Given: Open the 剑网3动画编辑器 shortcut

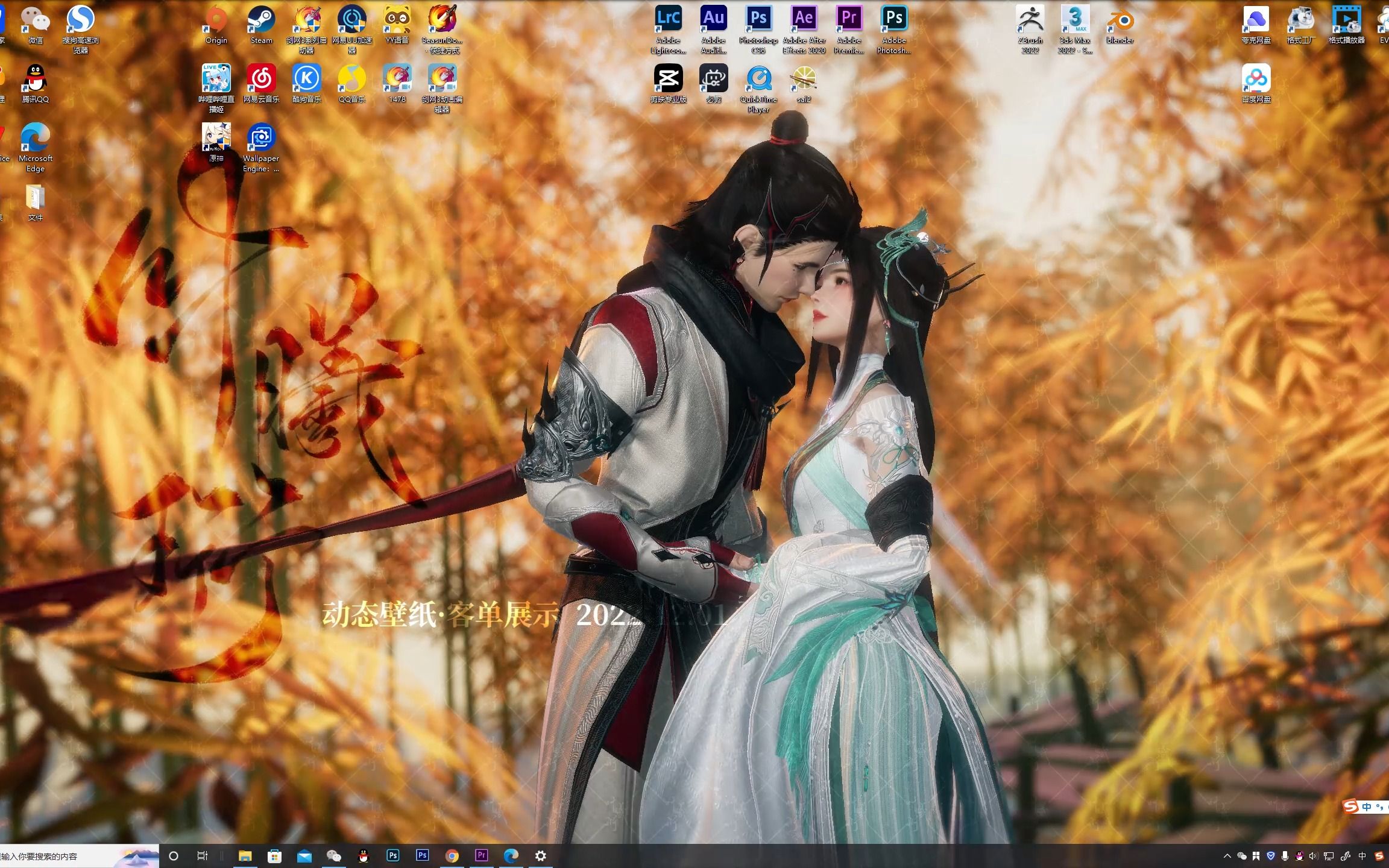Looking at the screenshot, I should (x=443, y=88).
